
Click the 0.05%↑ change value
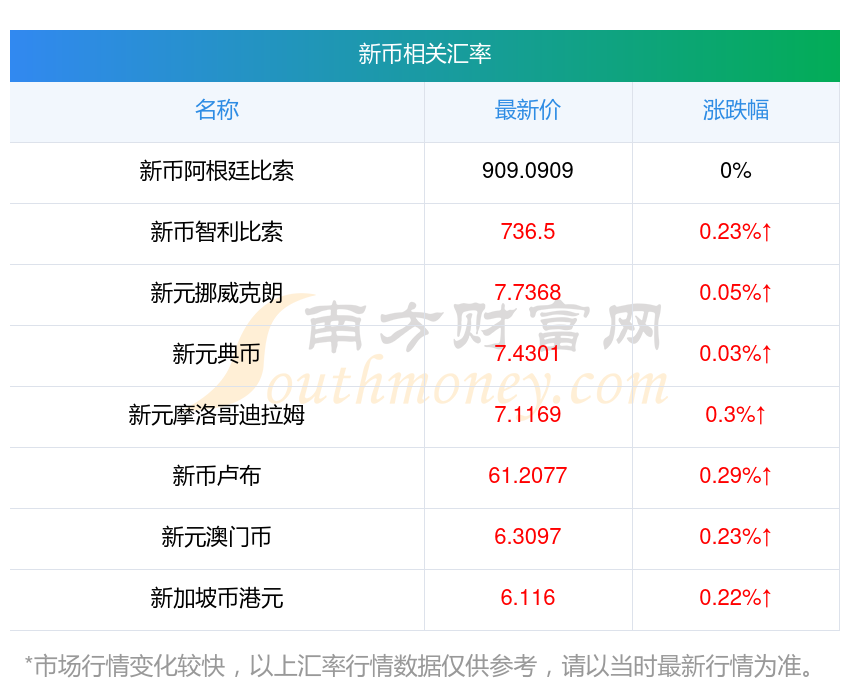point(736,293)
